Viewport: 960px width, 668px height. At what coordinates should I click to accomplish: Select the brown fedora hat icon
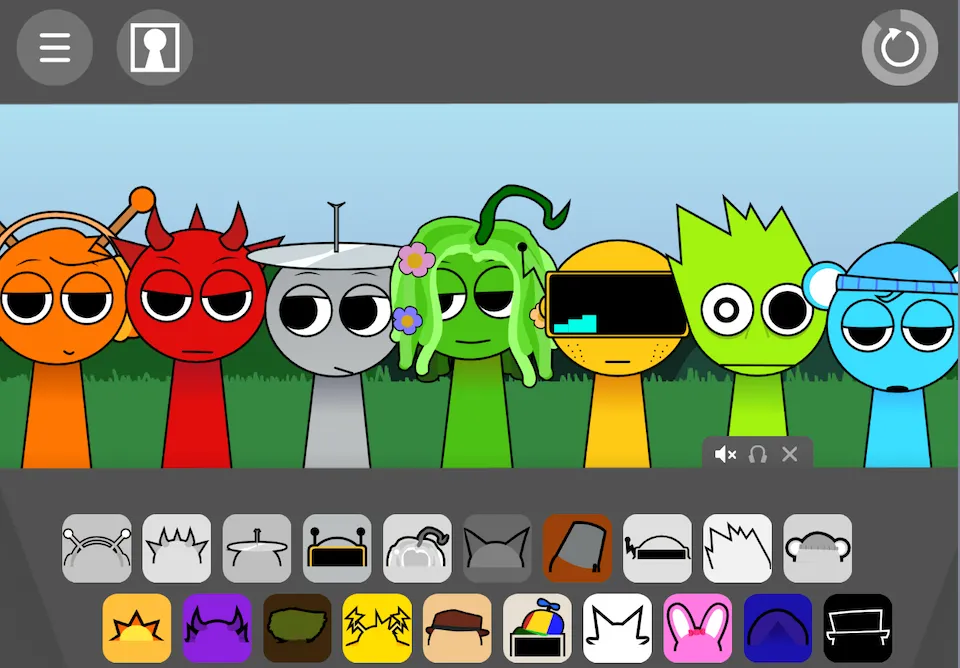[457, 628]
